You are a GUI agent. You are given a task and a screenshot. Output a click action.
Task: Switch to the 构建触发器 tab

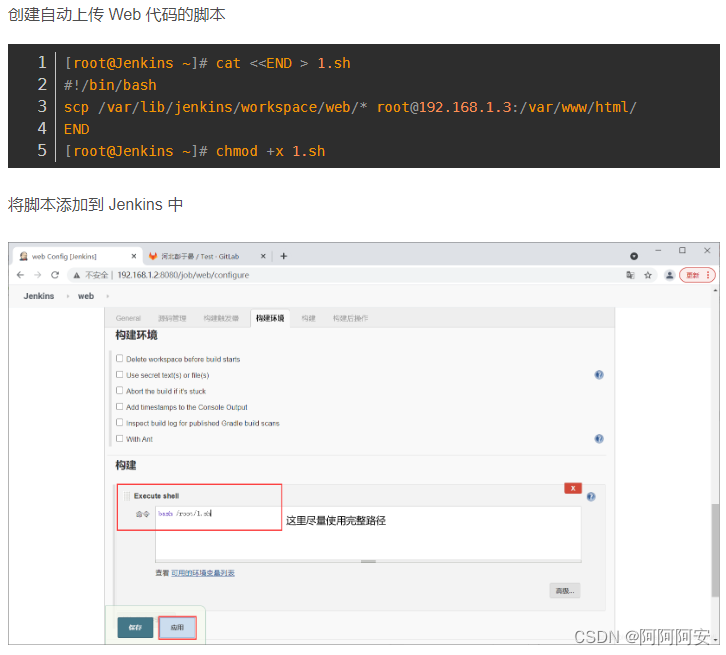tap(221, 318)
